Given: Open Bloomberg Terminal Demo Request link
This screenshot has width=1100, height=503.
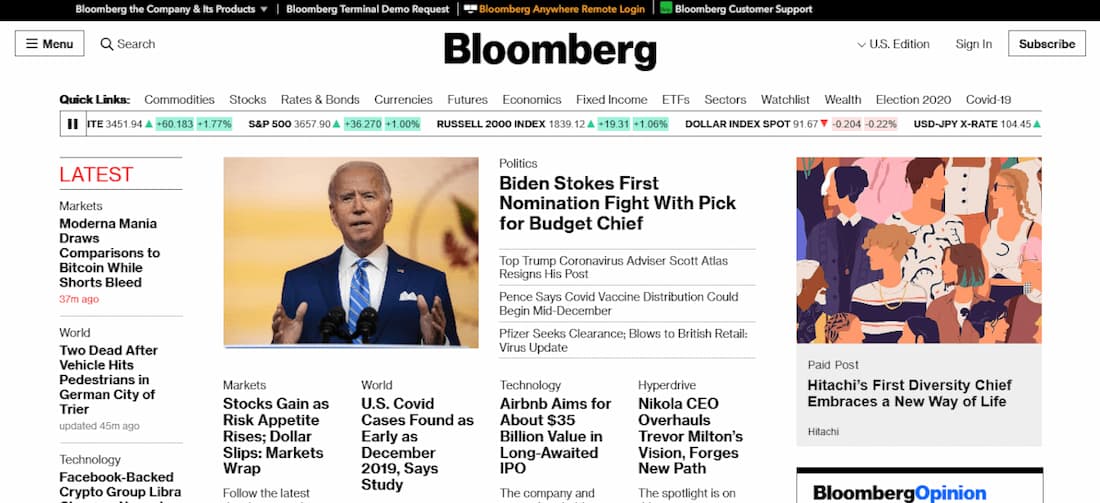Looking at the screenshot, I should click(x=367, y=9).
